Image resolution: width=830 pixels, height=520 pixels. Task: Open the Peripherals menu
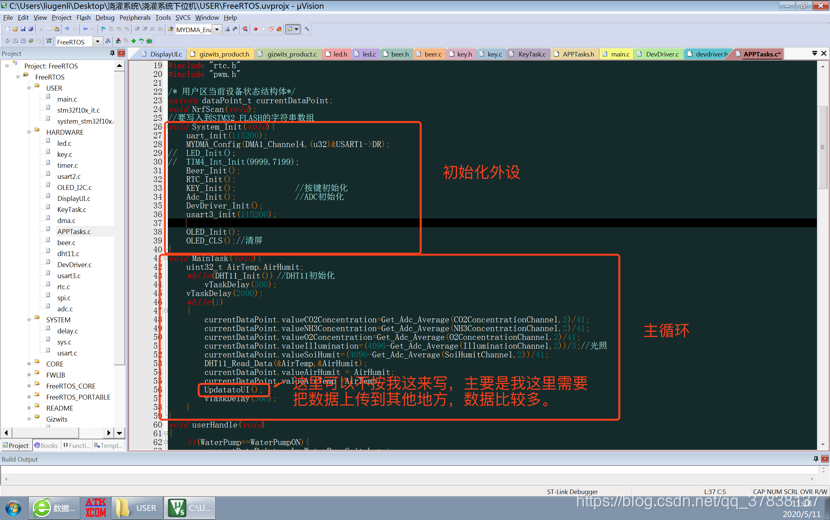point(135,17)
